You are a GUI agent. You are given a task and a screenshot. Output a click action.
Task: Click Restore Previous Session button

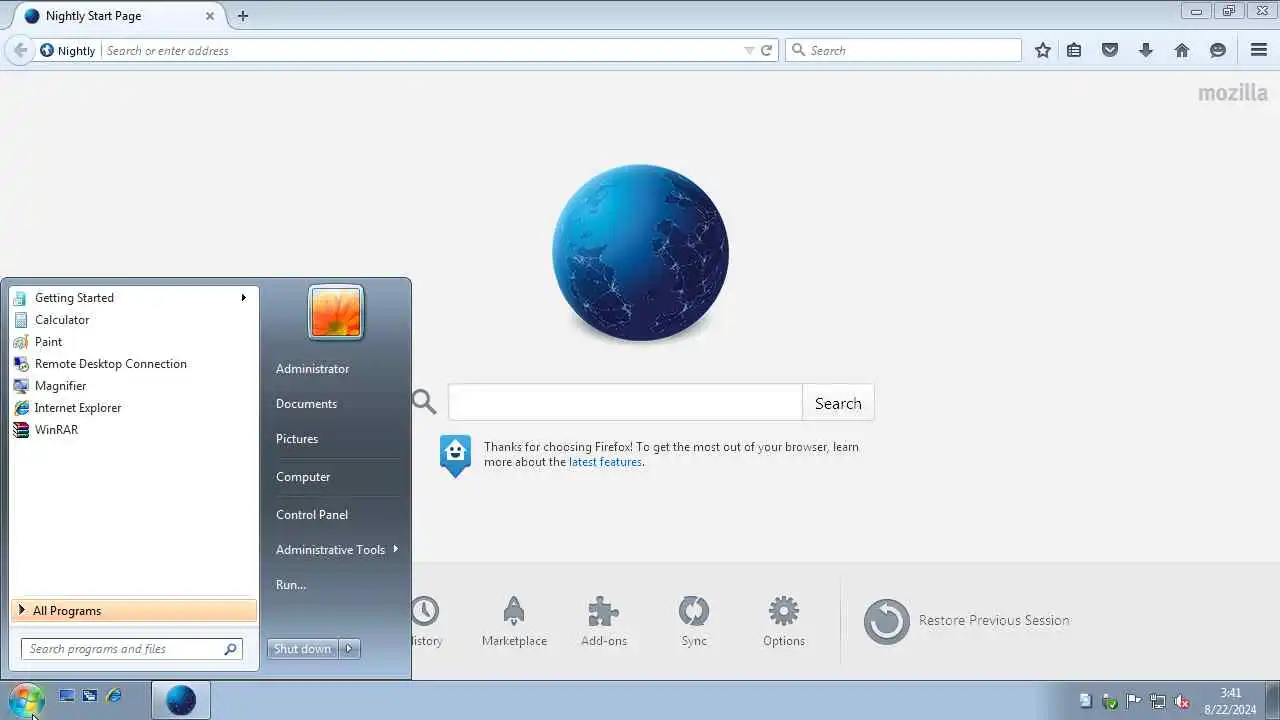(966, 621)
